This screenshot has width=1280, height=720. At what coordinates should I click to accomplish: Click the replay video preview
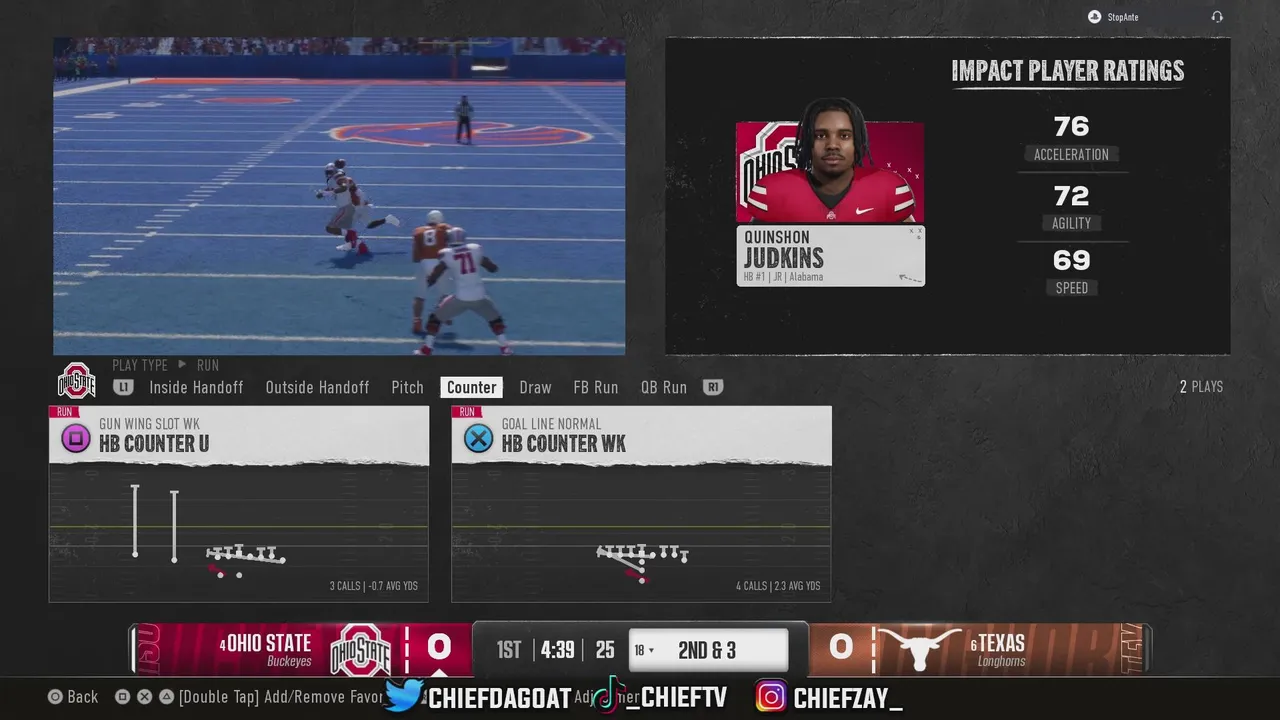tap(339, 196)
